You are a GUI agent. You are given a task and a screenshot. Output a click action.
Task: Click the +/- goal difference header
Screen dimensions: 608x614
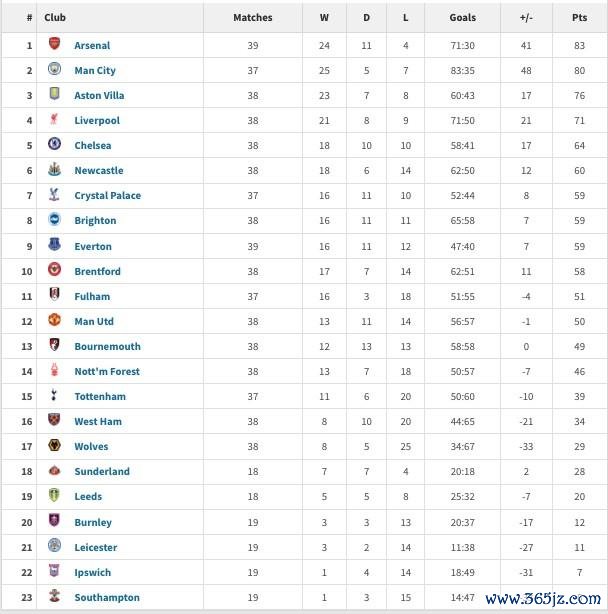click(x=525, y=17)
